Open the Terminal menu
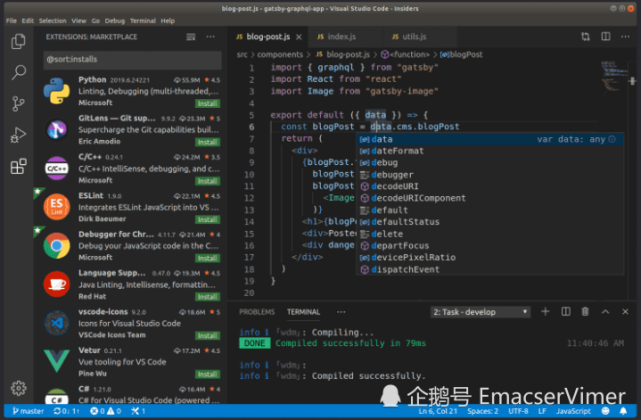The image size is (641, 420). click(x=143, y=21)
